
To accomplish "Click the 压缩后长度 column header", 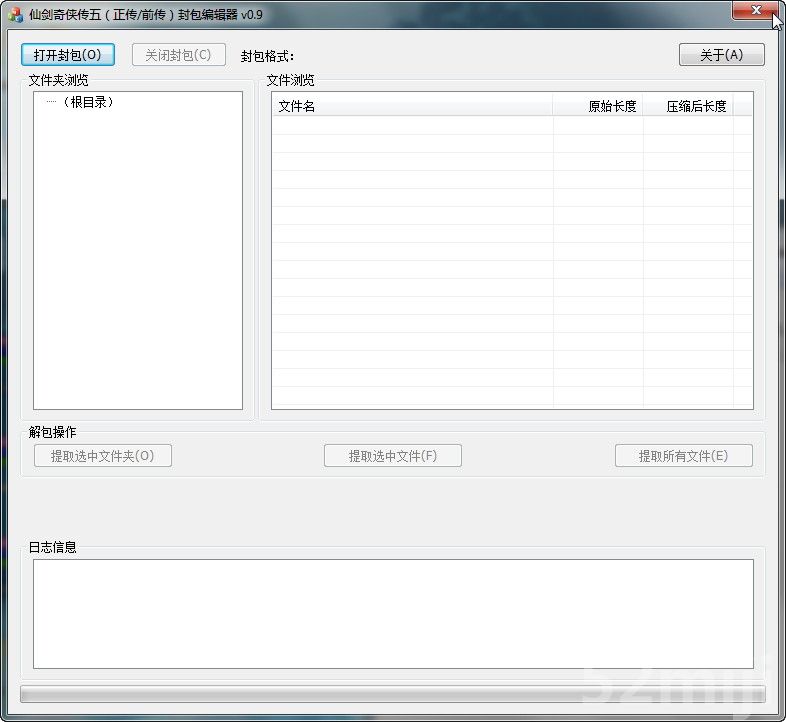I will 688,106.
